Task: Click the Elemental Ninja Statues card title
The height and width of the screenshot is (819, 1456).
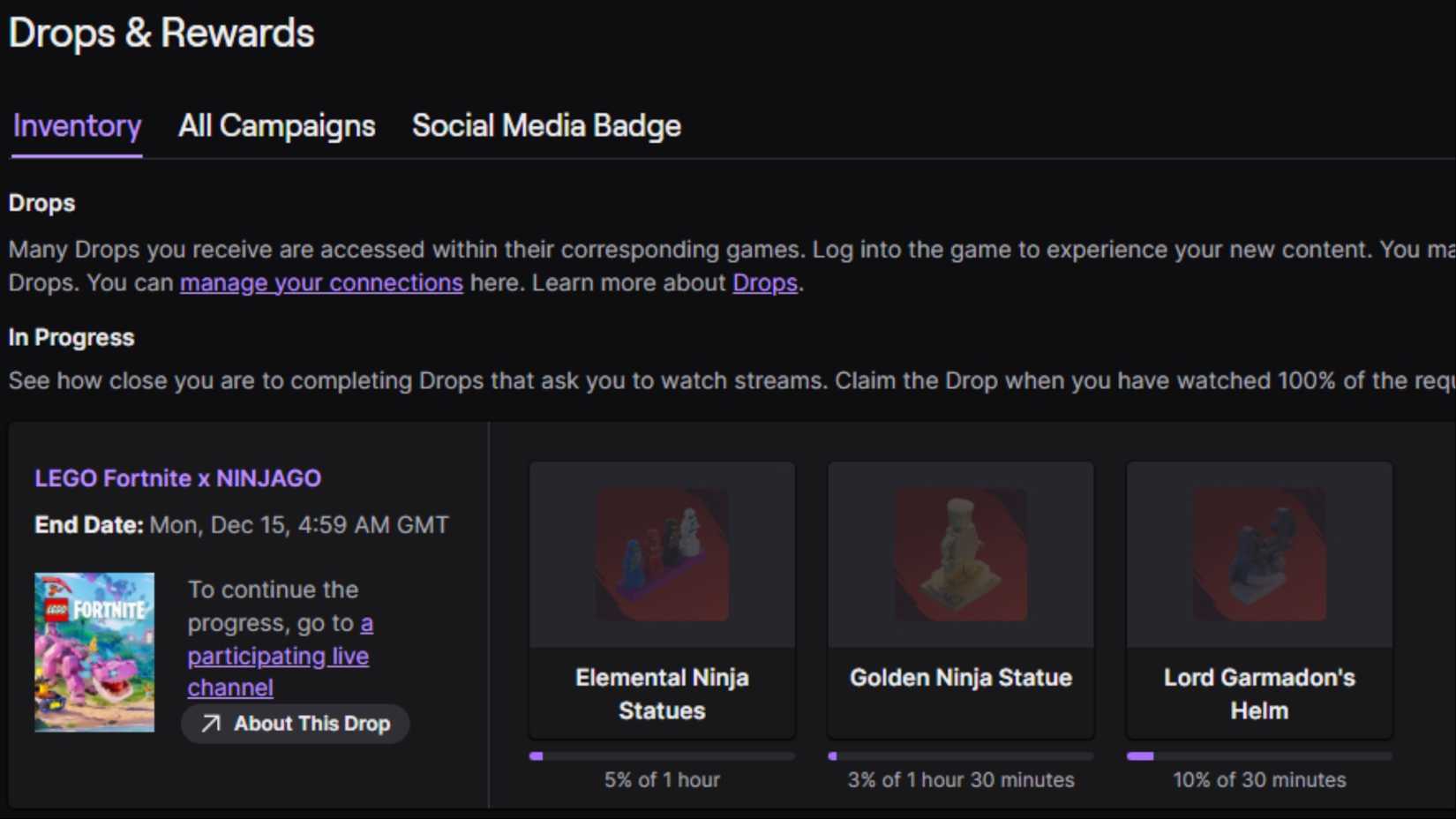Action: (x=662, y=694)
